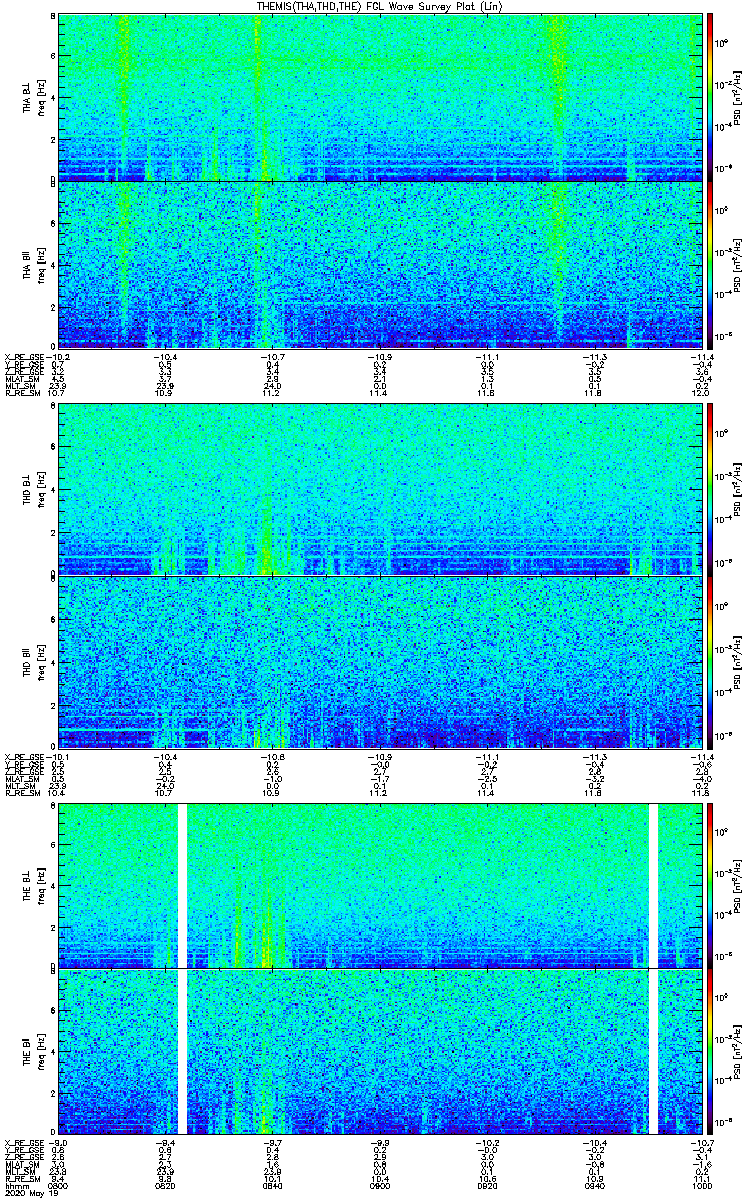Click the 'hhmm' axis row label
750x1200 pixels.
pos(15,1186)
